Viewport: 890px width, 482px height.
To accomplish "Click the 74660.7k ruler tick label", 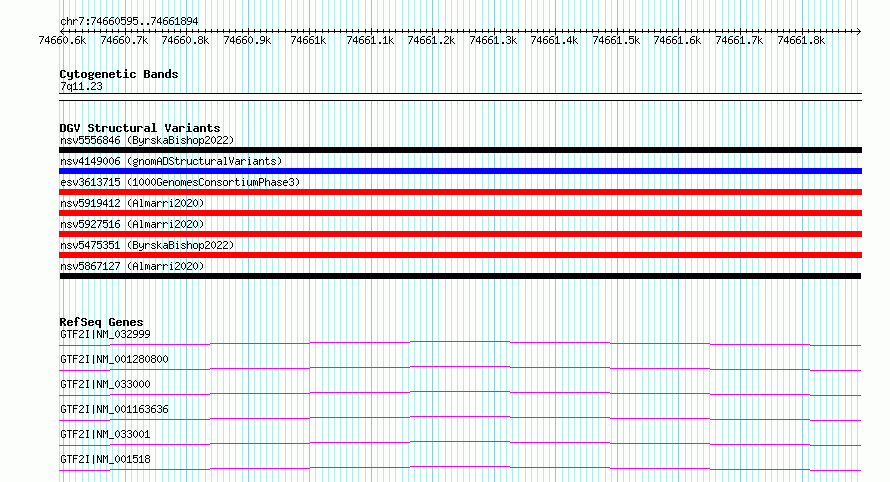I will tap(124, 40).
